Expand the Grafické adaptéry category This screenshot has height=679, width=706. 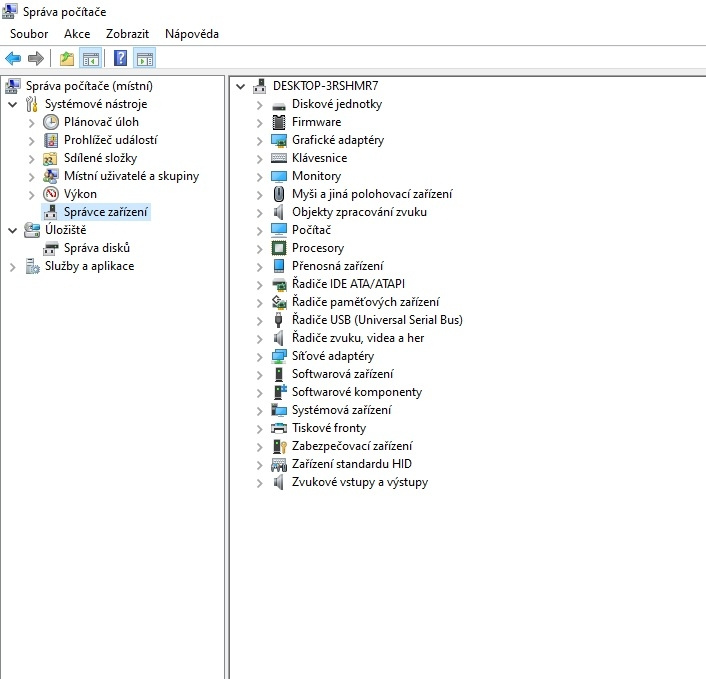[259, 140]
